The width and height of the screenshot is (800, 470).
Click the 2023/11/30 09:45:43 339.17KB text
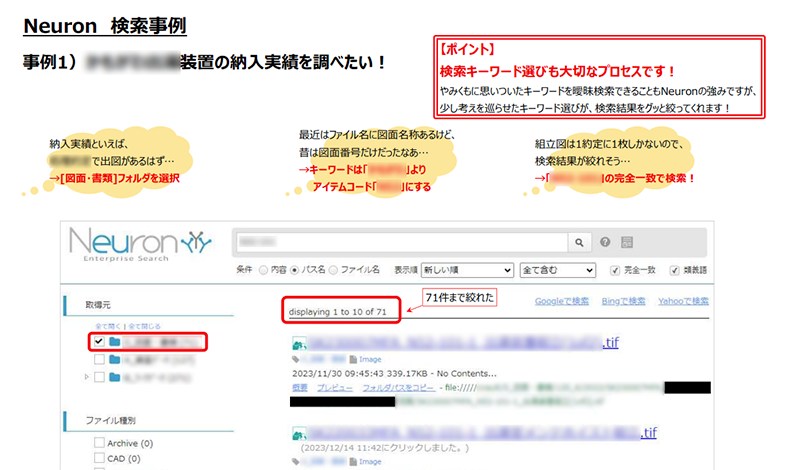pos(361,374)
